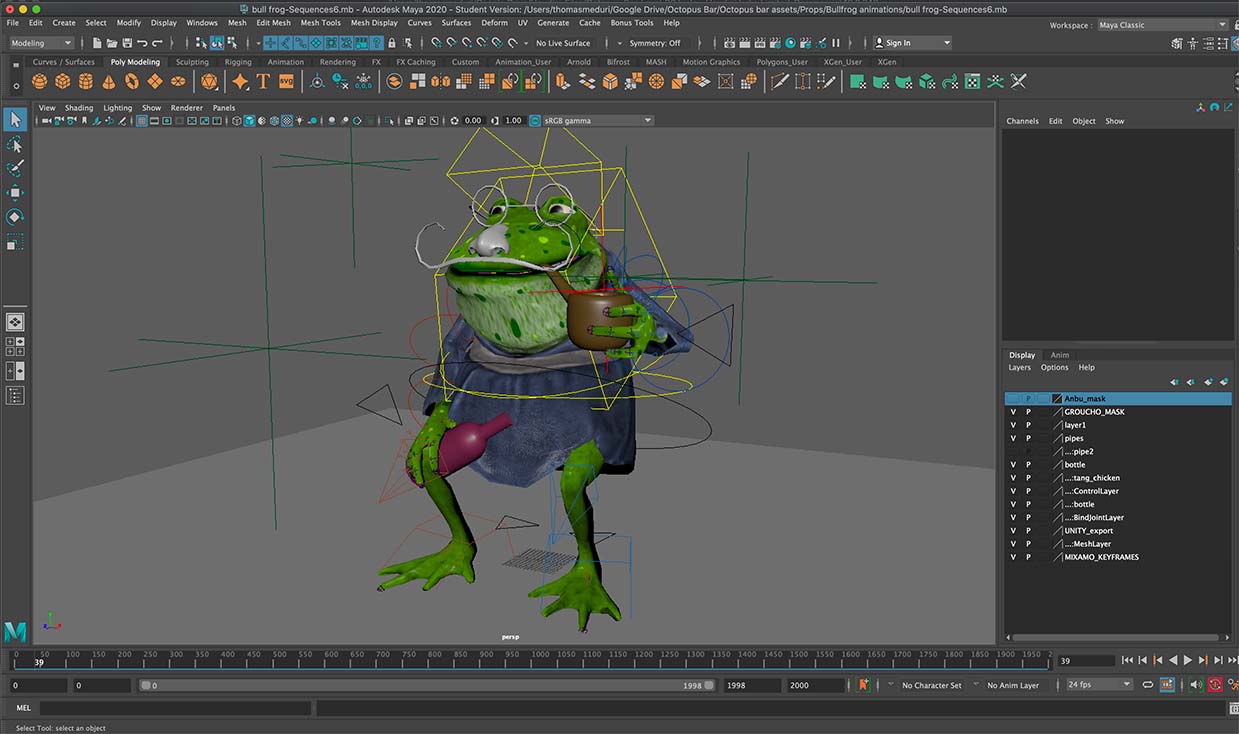
Task: Toggle visibility of UNITY_export layer
Action: 1013,531
